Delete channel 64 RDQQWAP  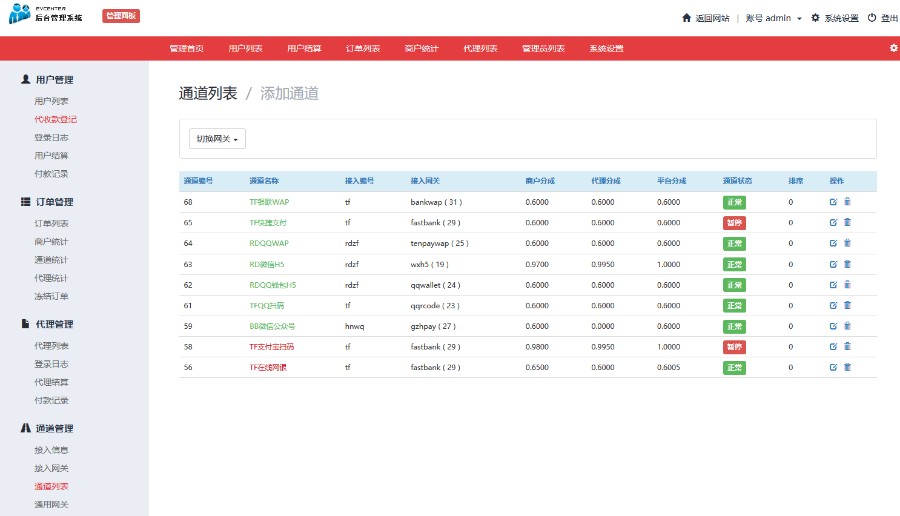click(x=847, y=243)
